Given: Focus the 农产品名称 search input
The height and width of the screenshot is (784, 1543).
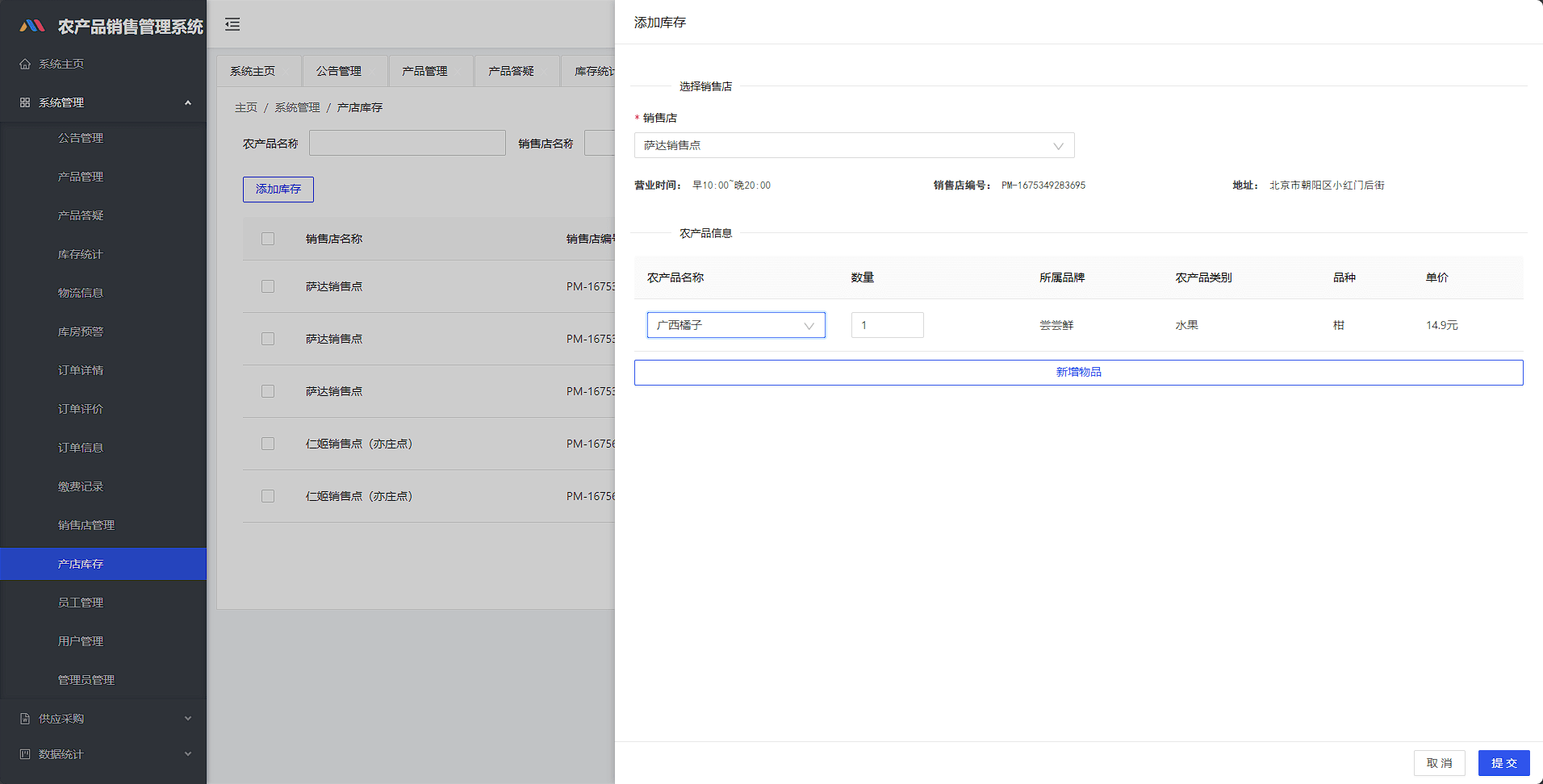Looking at the screenshot, I should [408, 143].
